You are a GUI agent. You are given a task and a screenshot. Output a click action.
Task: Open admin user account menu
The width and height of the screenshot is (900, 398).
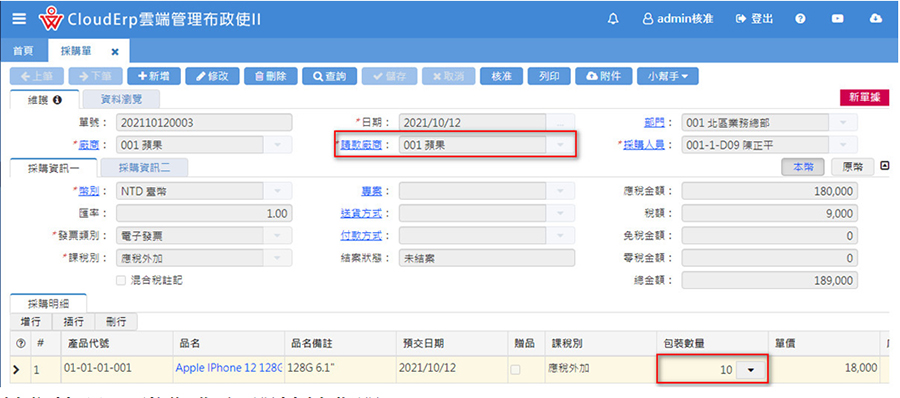(x=677, y=18)
